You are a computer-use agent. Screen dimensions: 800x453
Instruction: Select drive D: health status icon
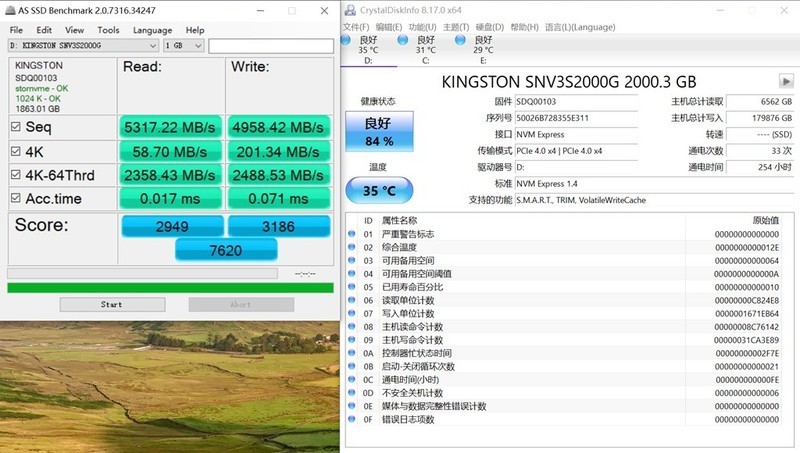pos(346,40)
